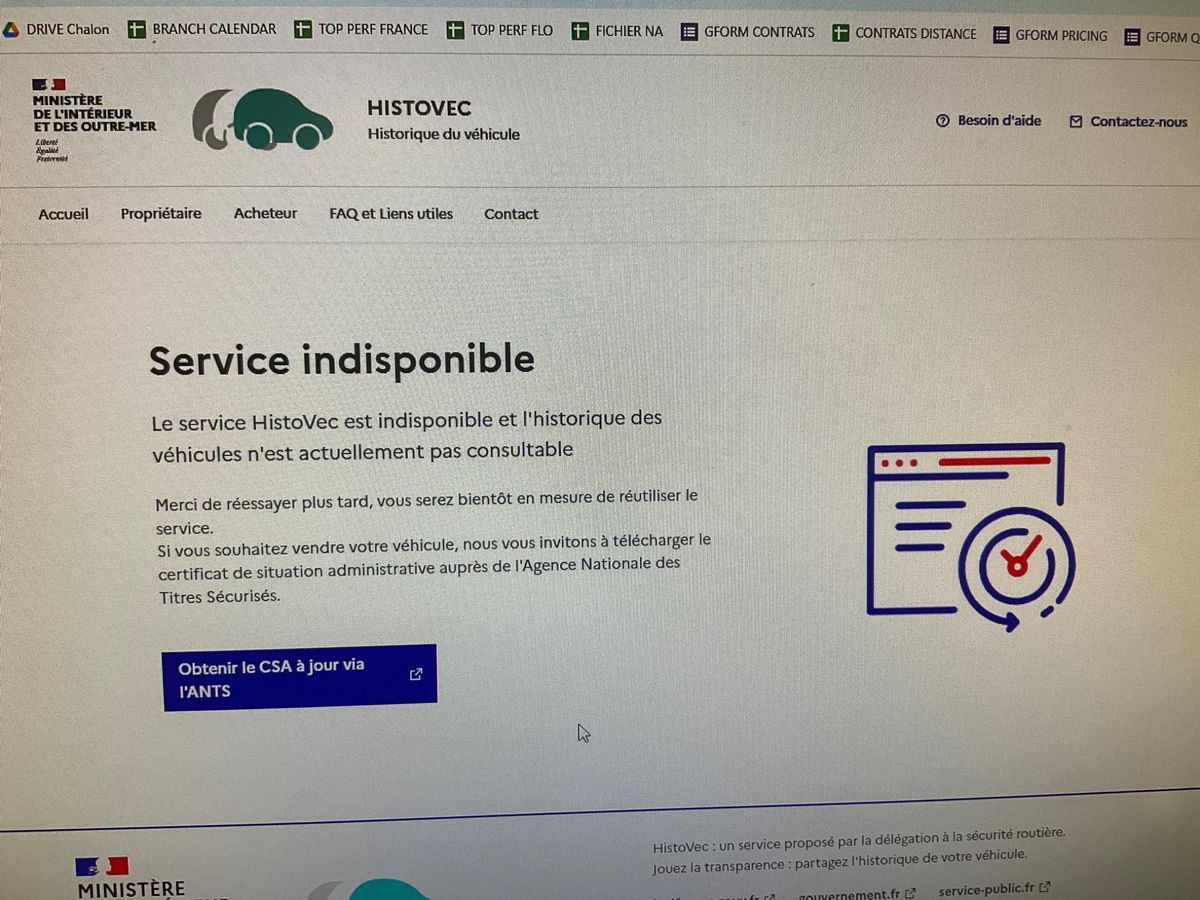Open the Acheteur menu item

pos(265,213)
